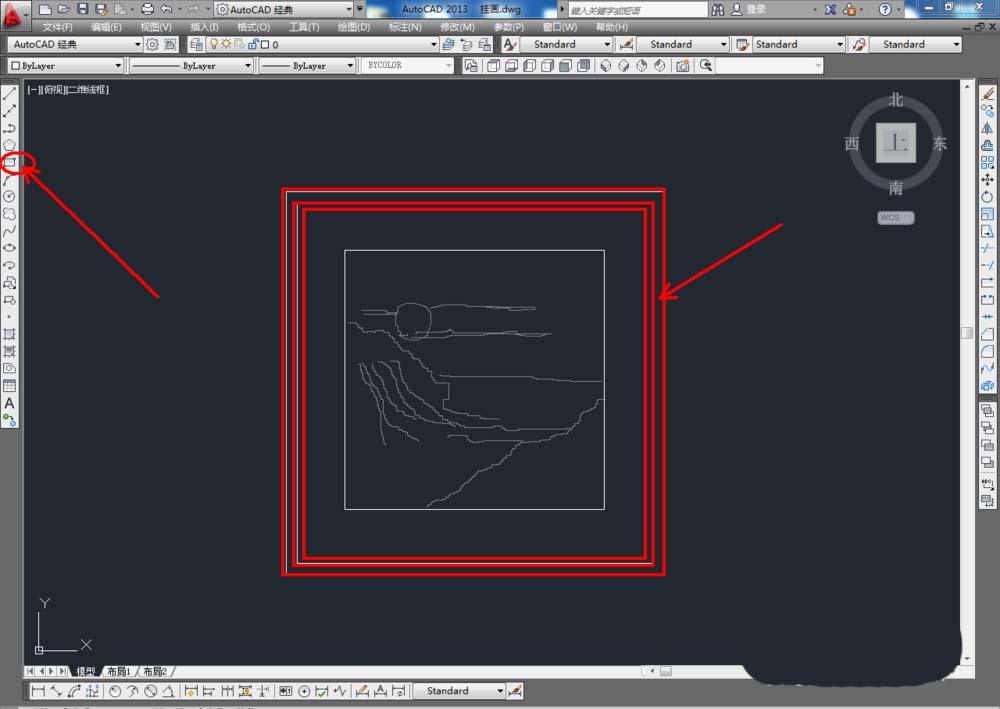This screenshot has height=709, width=1000.
Task: Open the ByLayer color control dropdown
Action: click(118, 66)
